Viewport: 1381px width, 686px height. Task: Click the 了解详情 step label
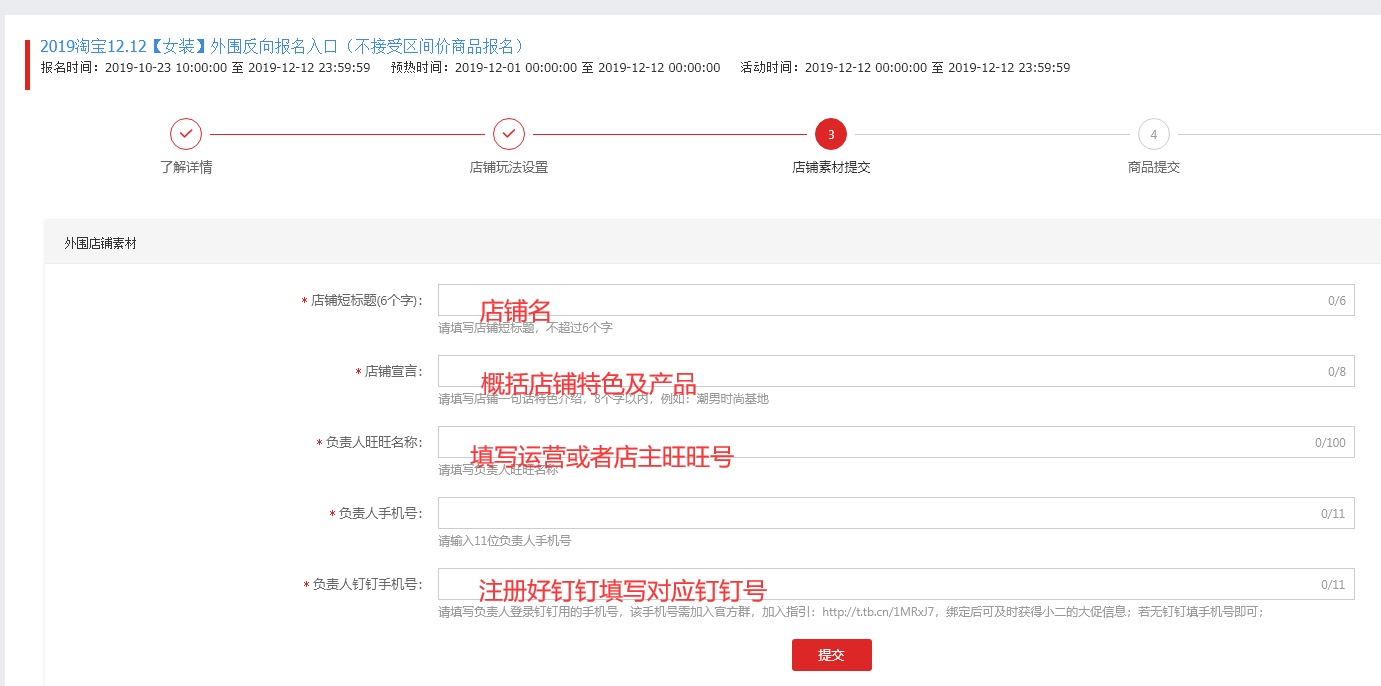(x=186, y=167)
